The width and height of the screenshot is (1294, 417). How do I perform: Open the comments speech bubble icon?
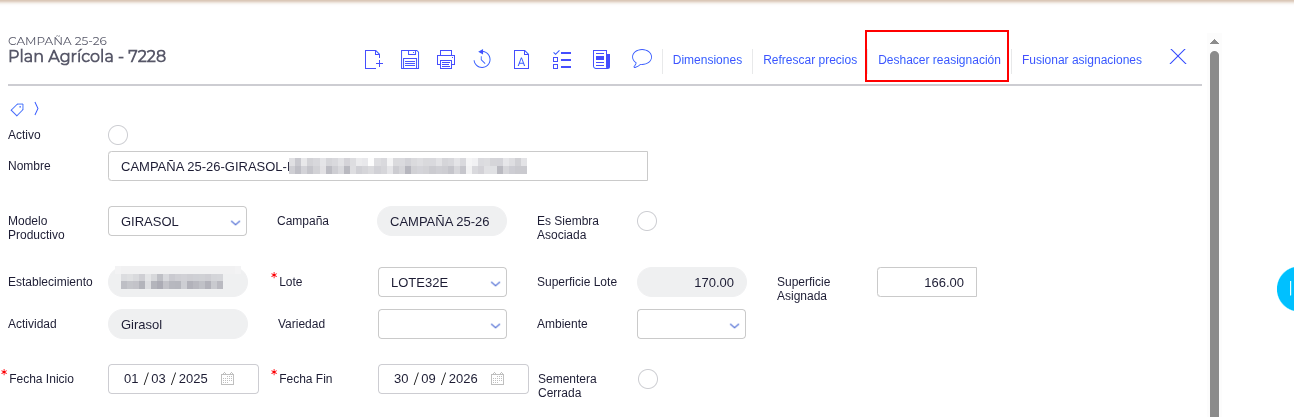click(x=642, y=59)
